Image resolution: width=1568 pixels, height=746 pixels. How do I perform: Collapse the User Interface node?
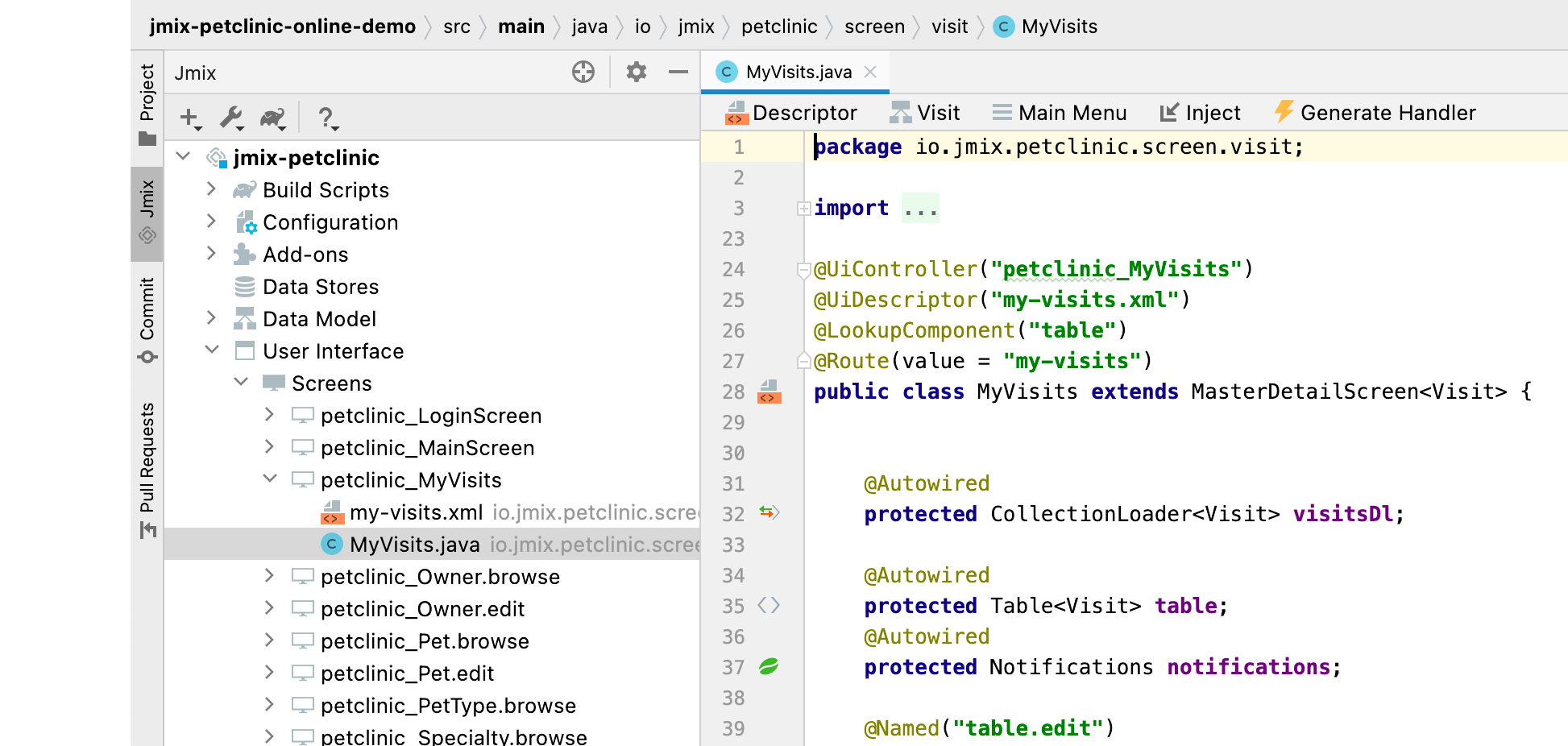212,350
